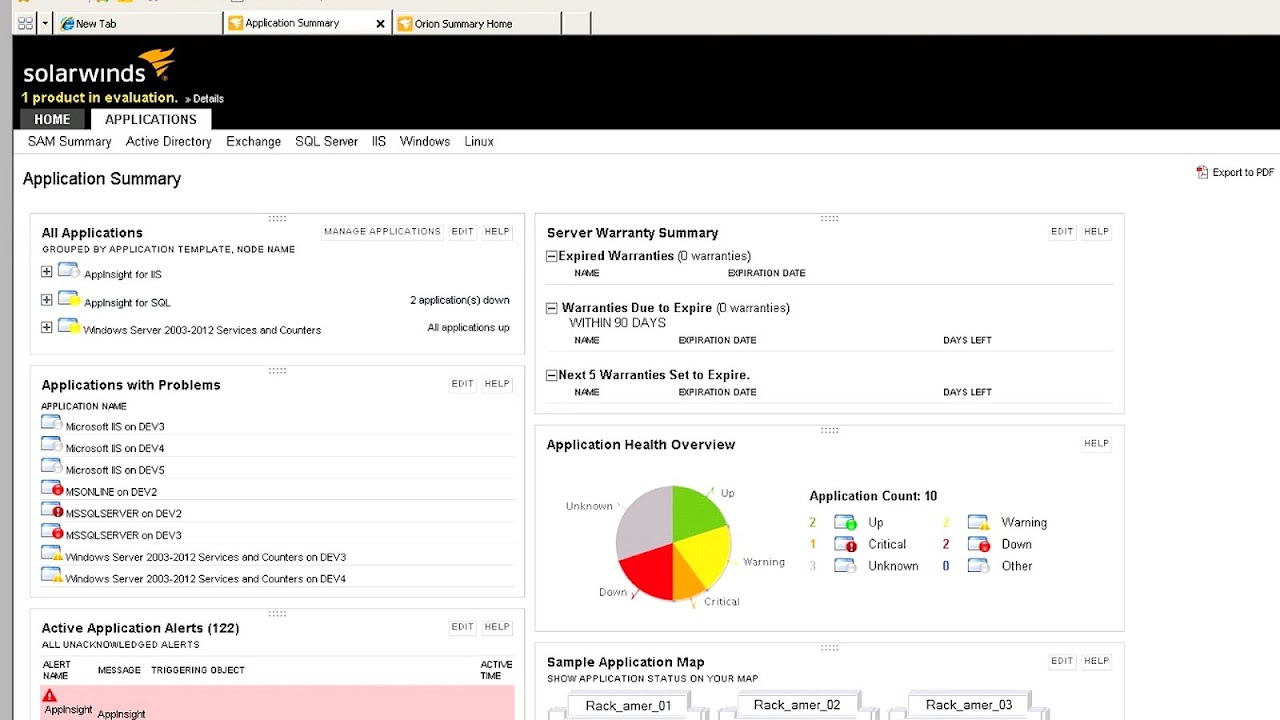Click the green Up slice of the pie chart
The image size is (1280, 720).
695,512
